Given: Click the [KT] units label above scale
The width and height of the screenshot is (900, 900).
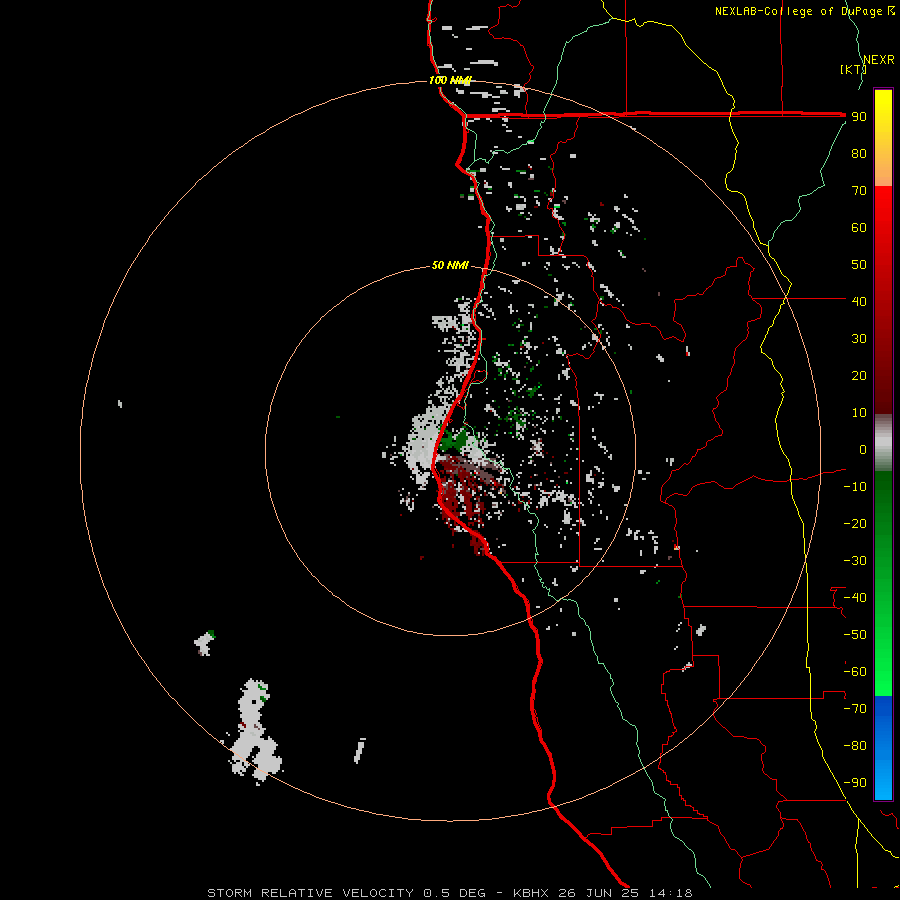Looking at the screenshot, I should pyautogui.click(x=853, y=69).
